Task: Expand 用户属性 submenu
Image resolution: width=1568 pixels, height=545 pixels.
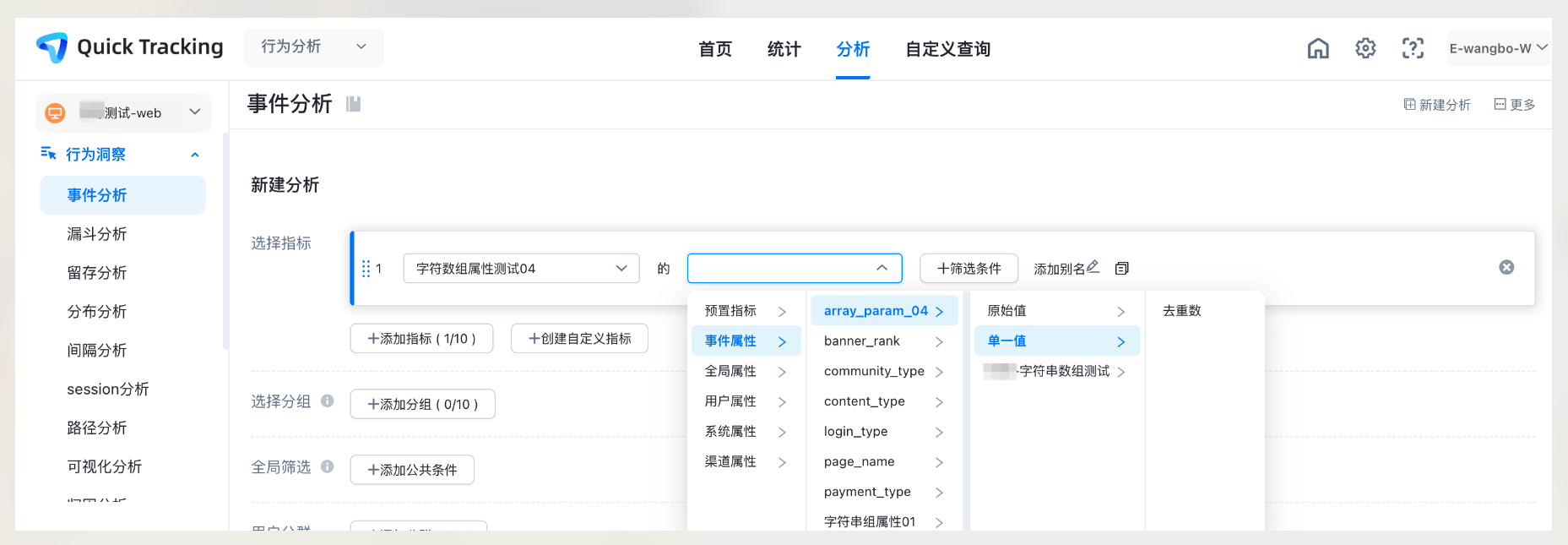Action: (x=746, y=401)
